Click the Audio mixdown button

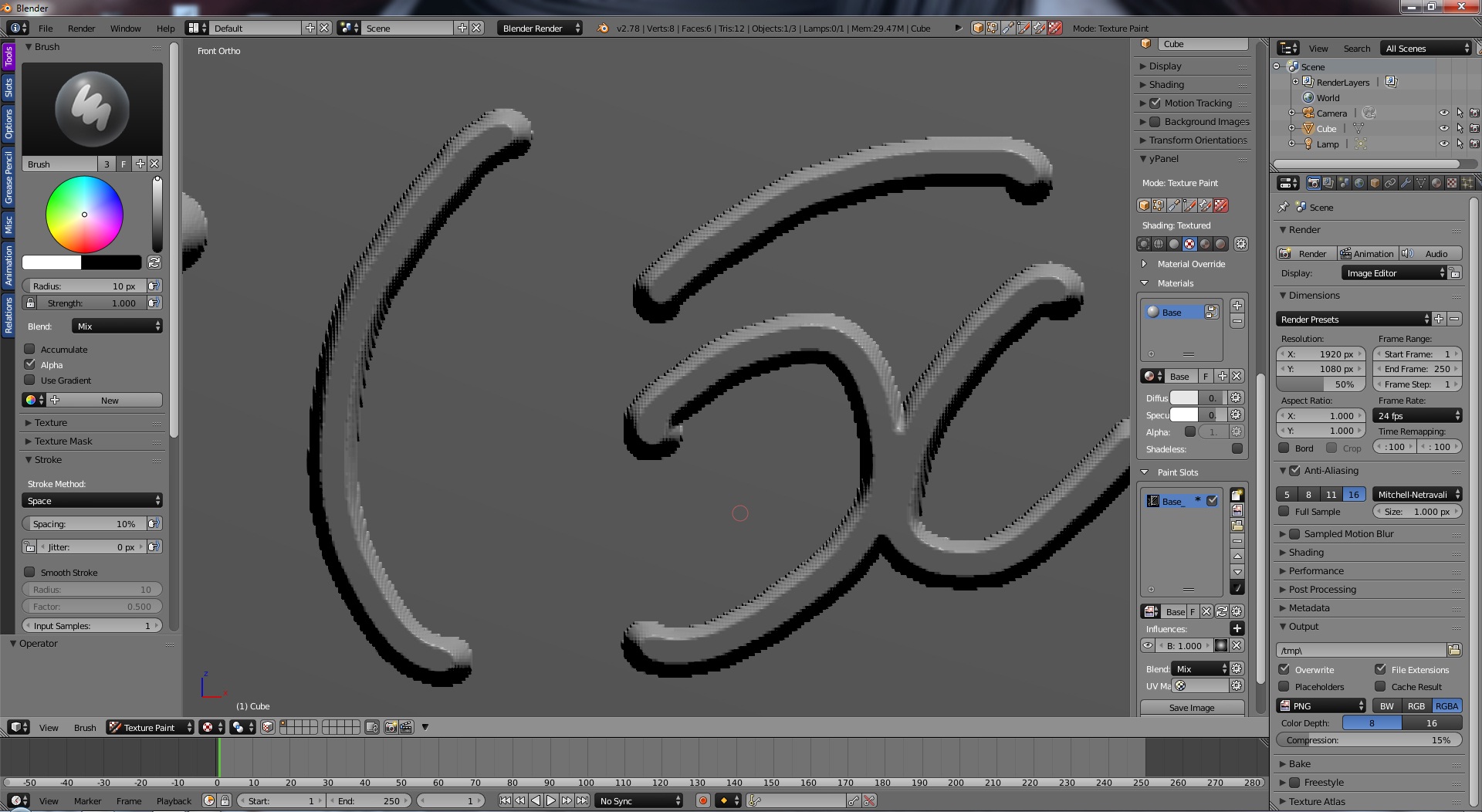click(1430, 253)
